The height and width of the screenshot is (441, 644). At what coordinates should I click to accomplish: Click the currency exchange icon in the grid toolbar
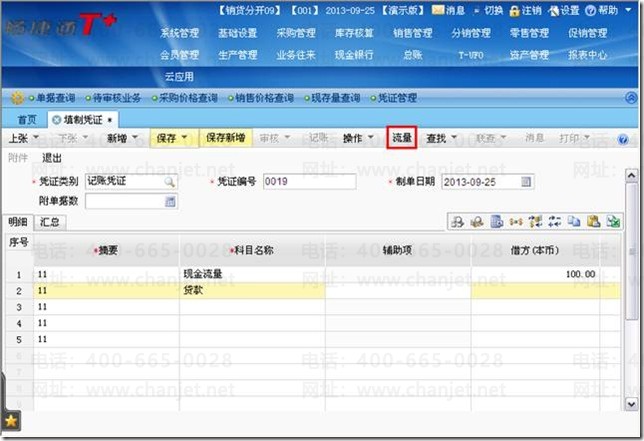point(516,222)
